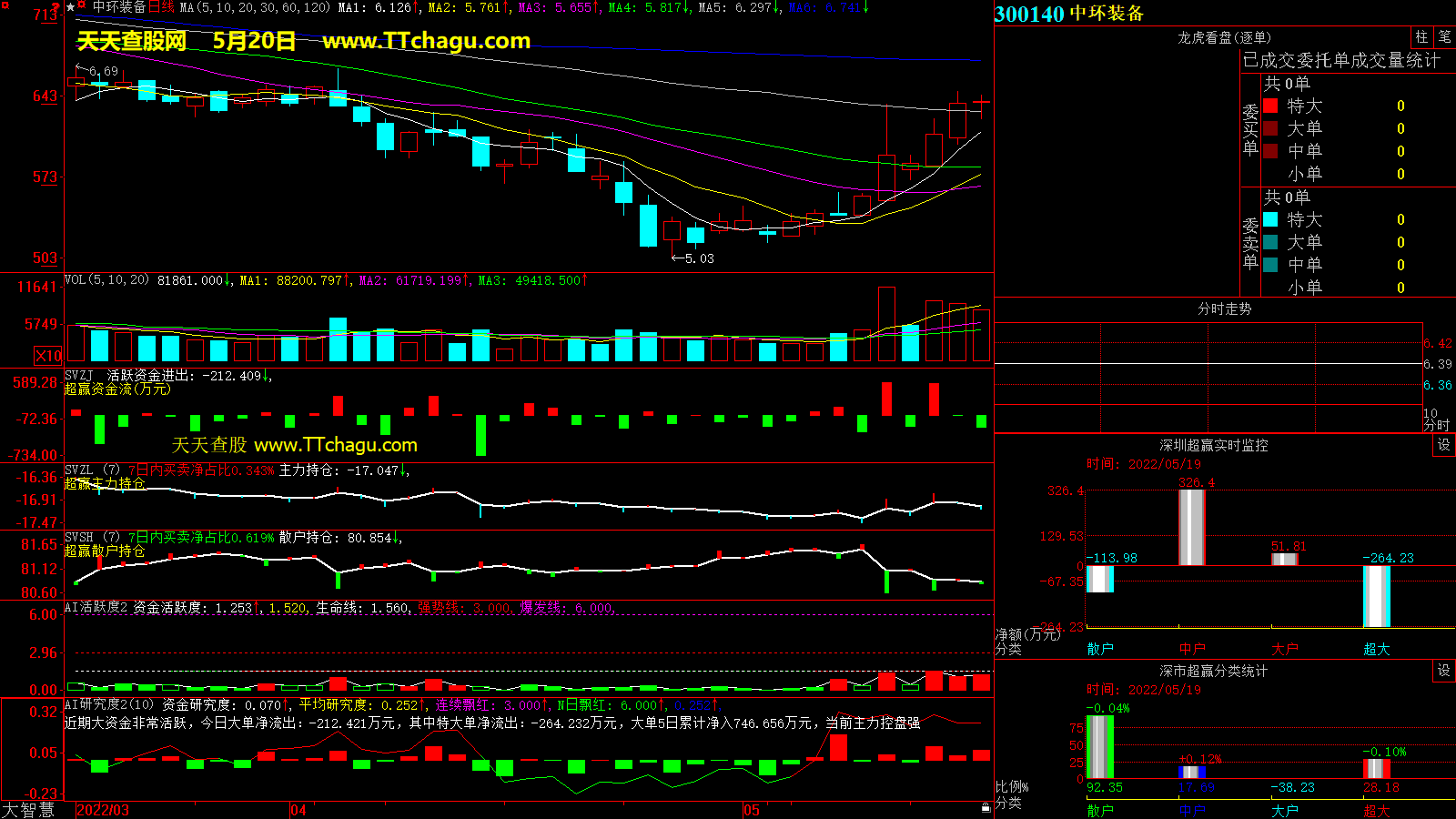Image resolution: width=1456 pixels, height=819 pixels.
Task: Select the 日线 period label
Action: pyautogui.click(x=161, y=7)
